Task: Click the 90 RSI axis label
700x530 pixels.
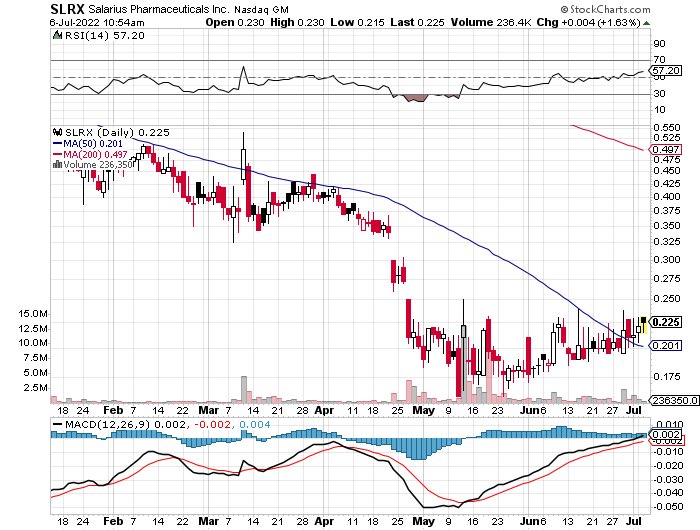Action: (x=659, y=43)
